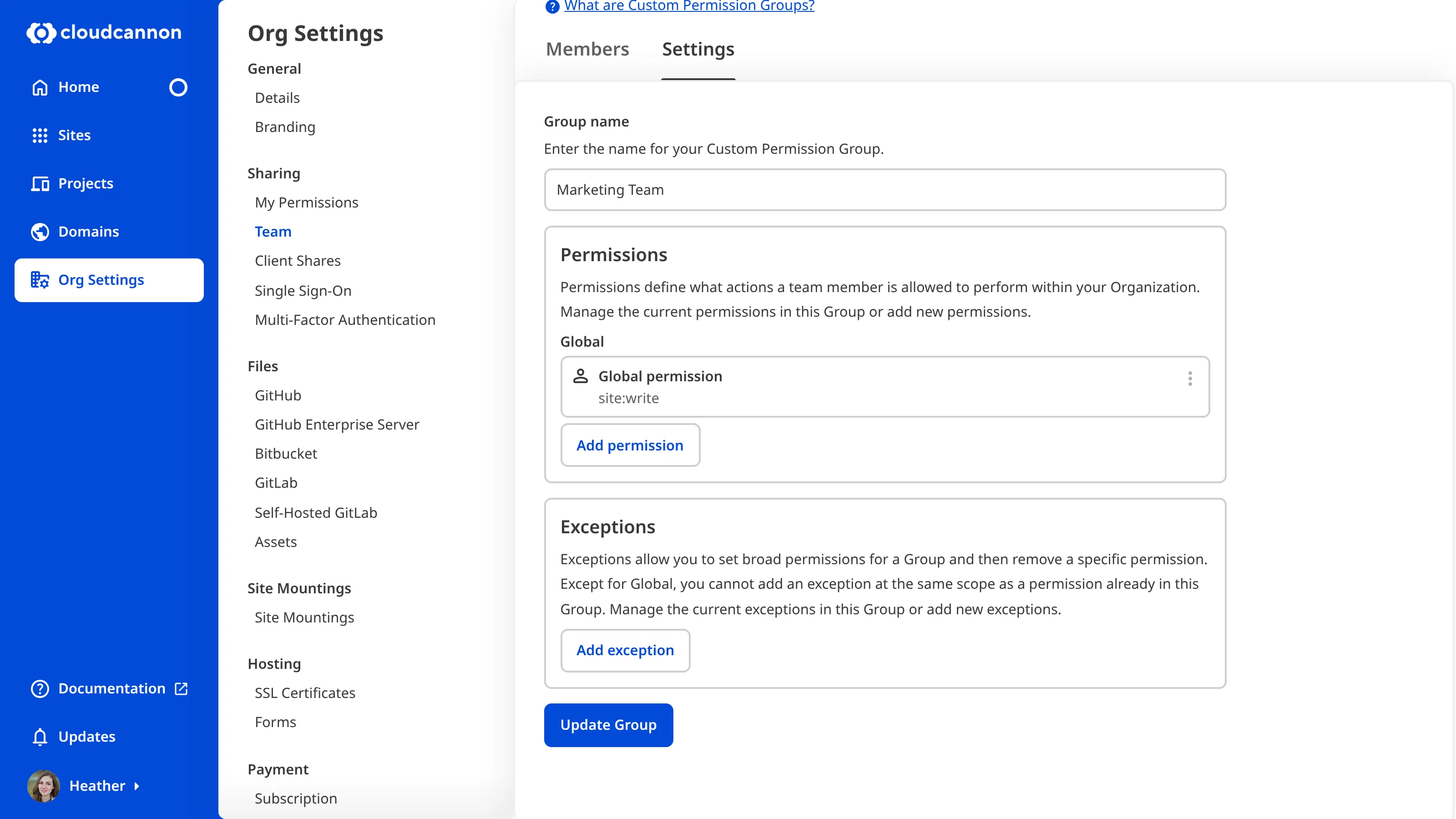Switch to the Members tab

(x=587, y=49)
